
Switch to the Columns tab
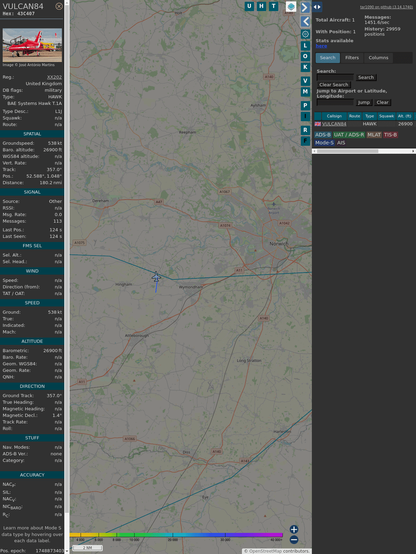point(378,58)
